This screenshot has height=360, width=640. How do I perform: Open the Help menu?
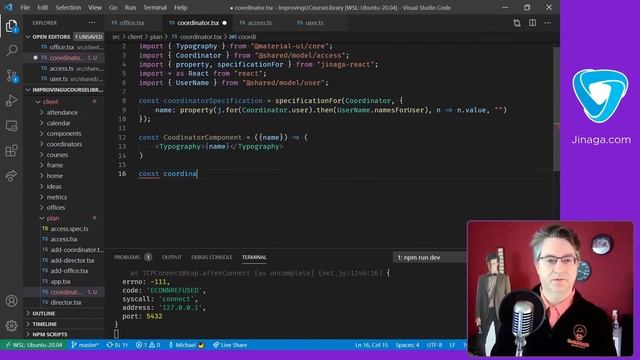(180, 7)
